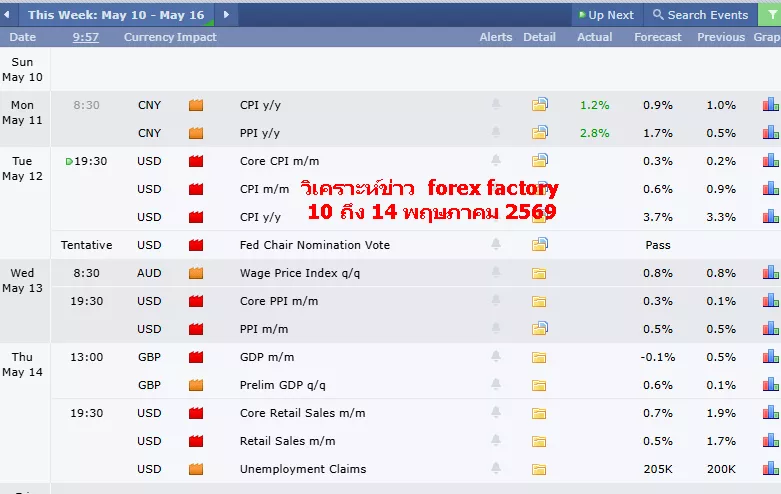Click the Detail column header
Image resolution: width=781 pixels, height=494 pixels.
tap(539, 37)
